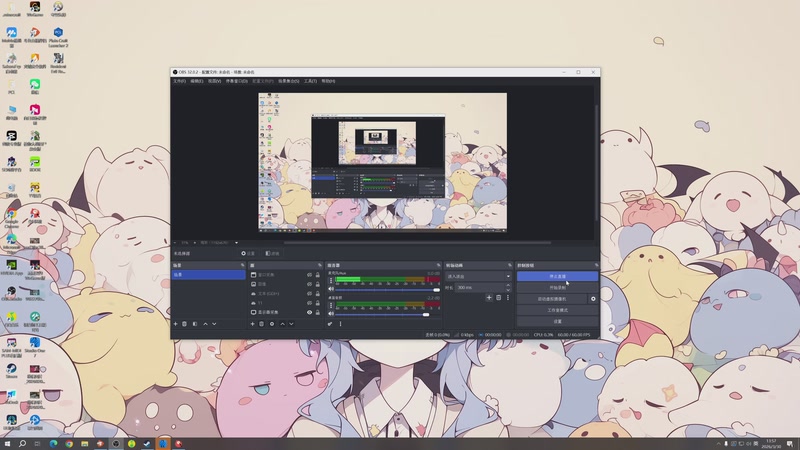This screenshot has width=800, height=450.
Task: Move the scene up with the arrow
Action: pyautogui.click(x=206, y=324)
